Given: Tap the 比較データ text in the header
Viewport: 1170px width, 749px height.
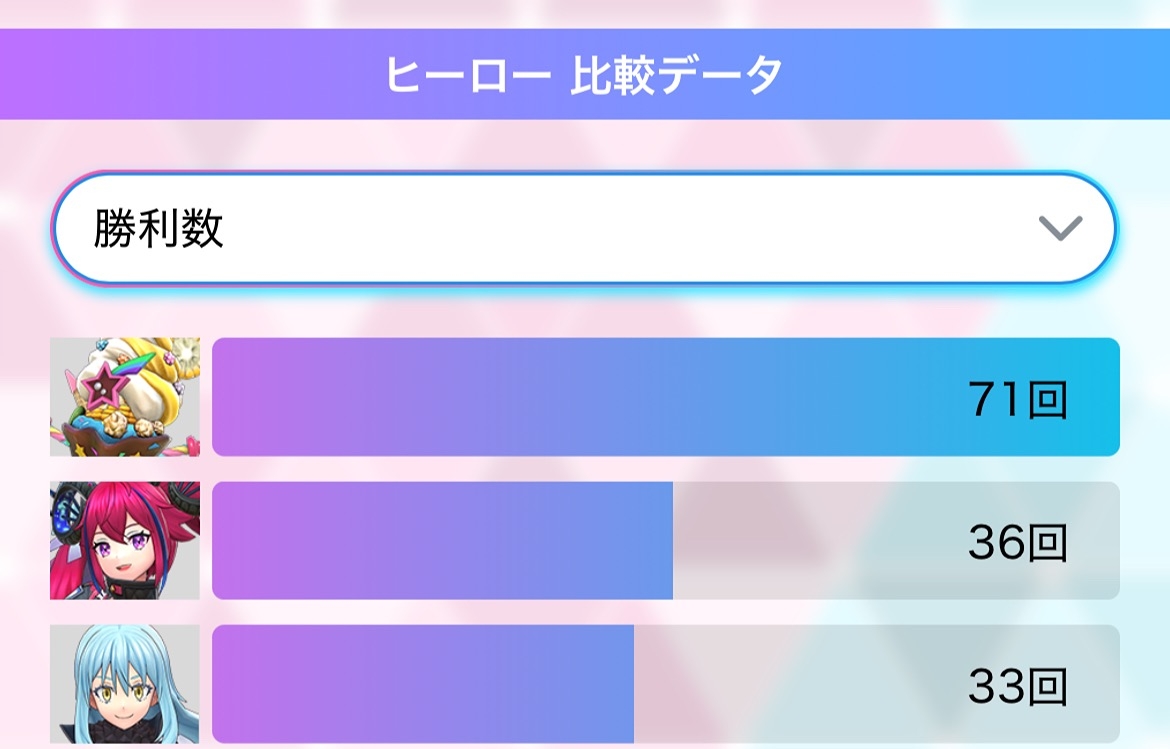Looking at the screenshot, I should (676, 76).
